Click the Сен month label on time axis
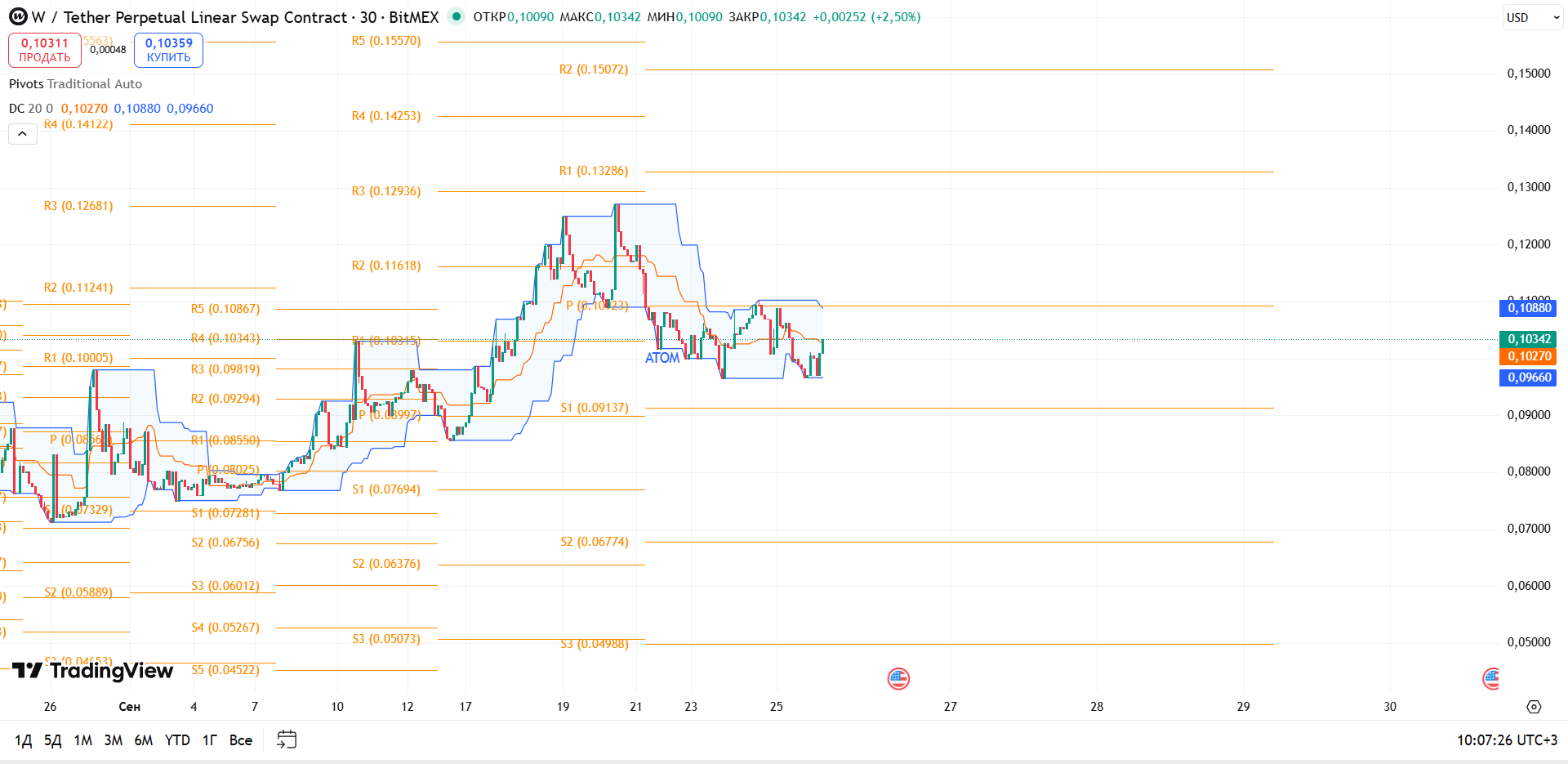This screenshot has height=764, width=1568. [130, 707]
